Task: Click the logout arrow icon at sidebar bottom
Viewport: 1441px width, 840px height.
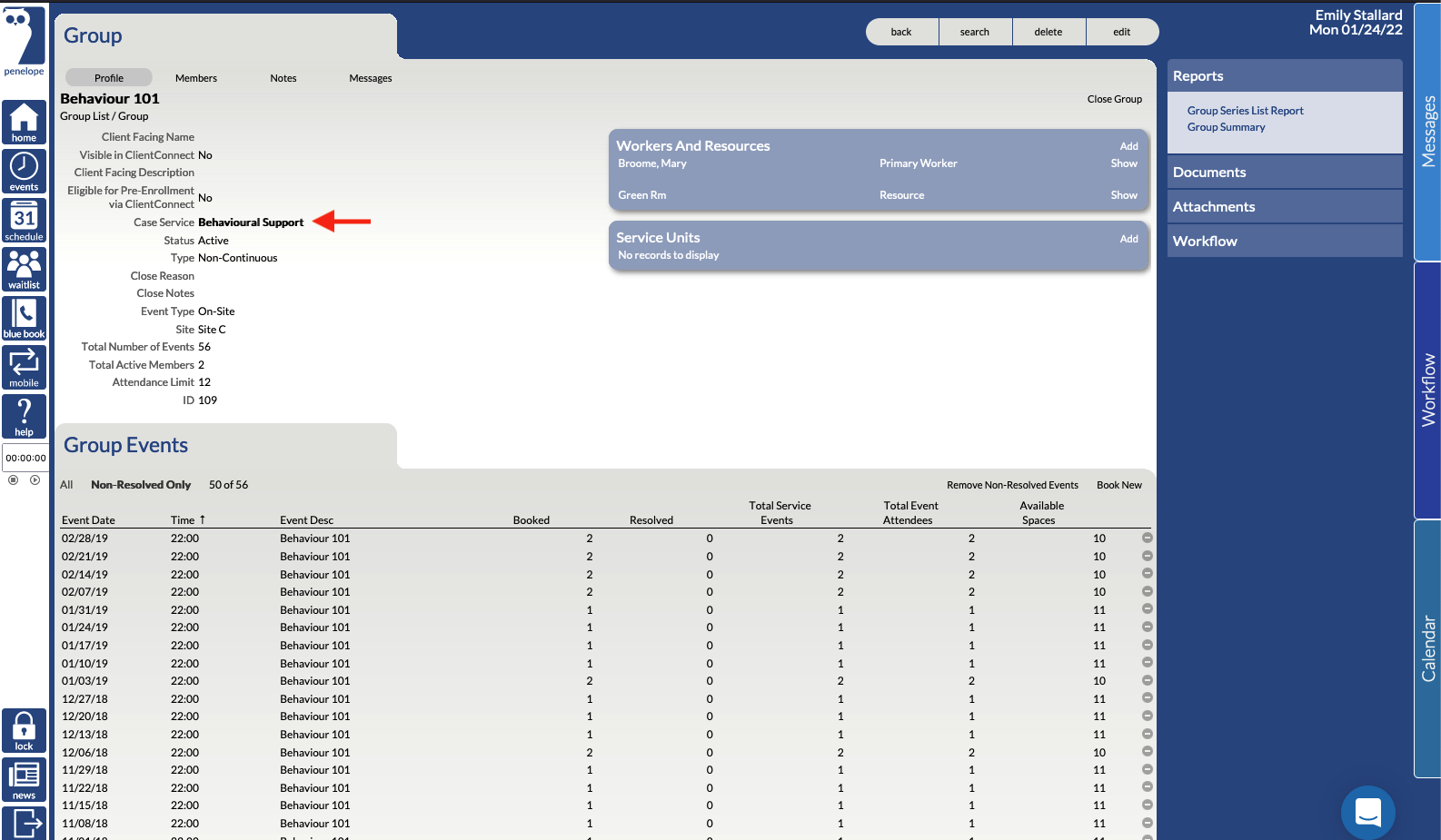Action: [x=24, y=824]
